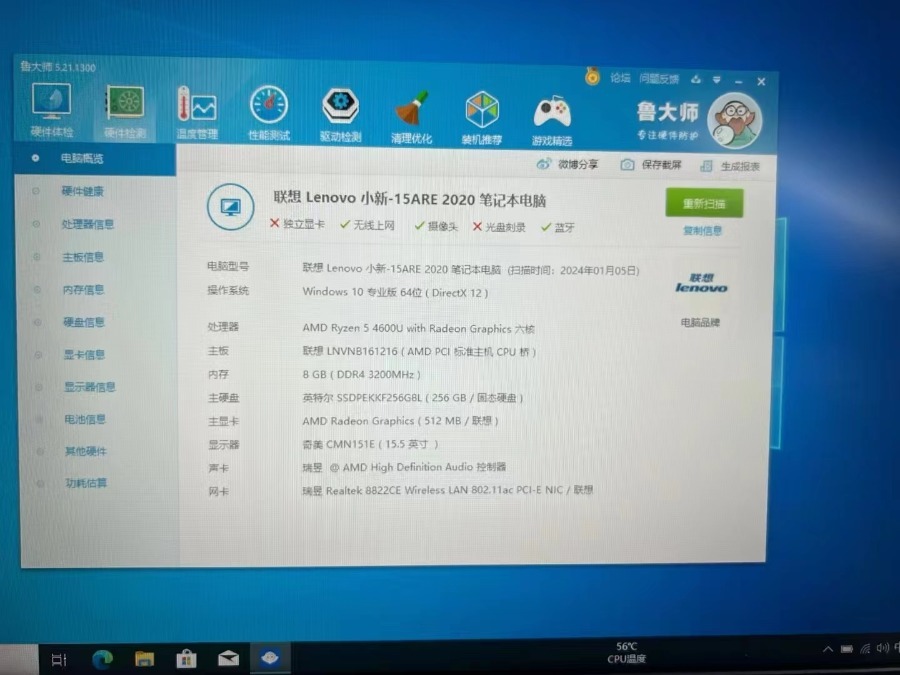Open 电池信息 sidebar item

[x=86, y=419]
